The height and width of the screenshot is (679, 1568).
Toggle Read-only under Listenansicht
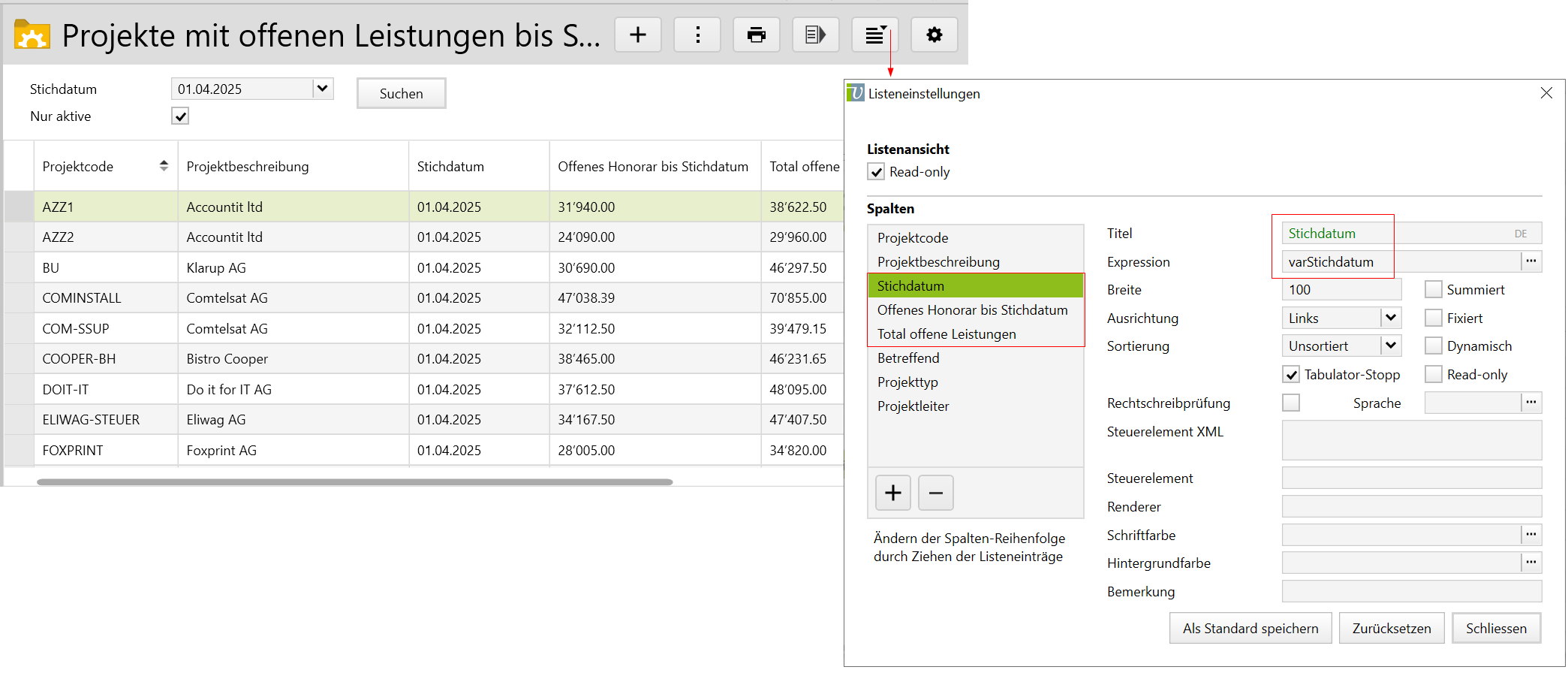876,172
